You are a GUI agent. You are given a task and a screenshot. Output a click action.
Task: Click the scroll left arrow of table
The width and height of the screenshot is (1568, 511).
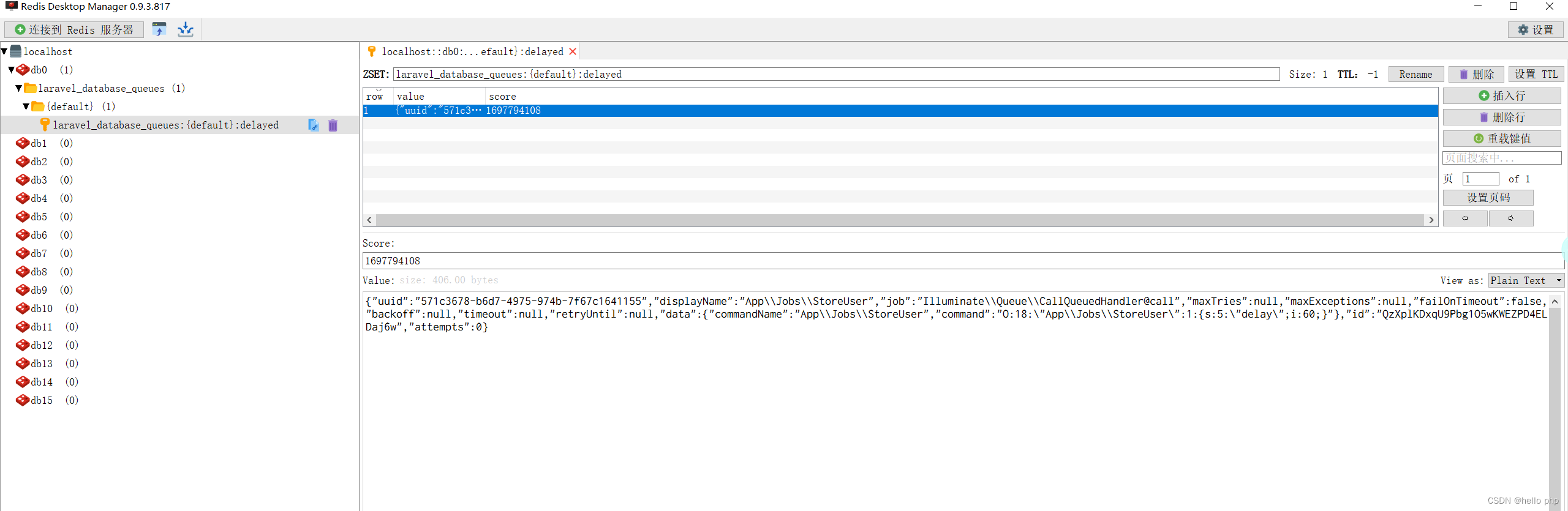pos(369,220)
